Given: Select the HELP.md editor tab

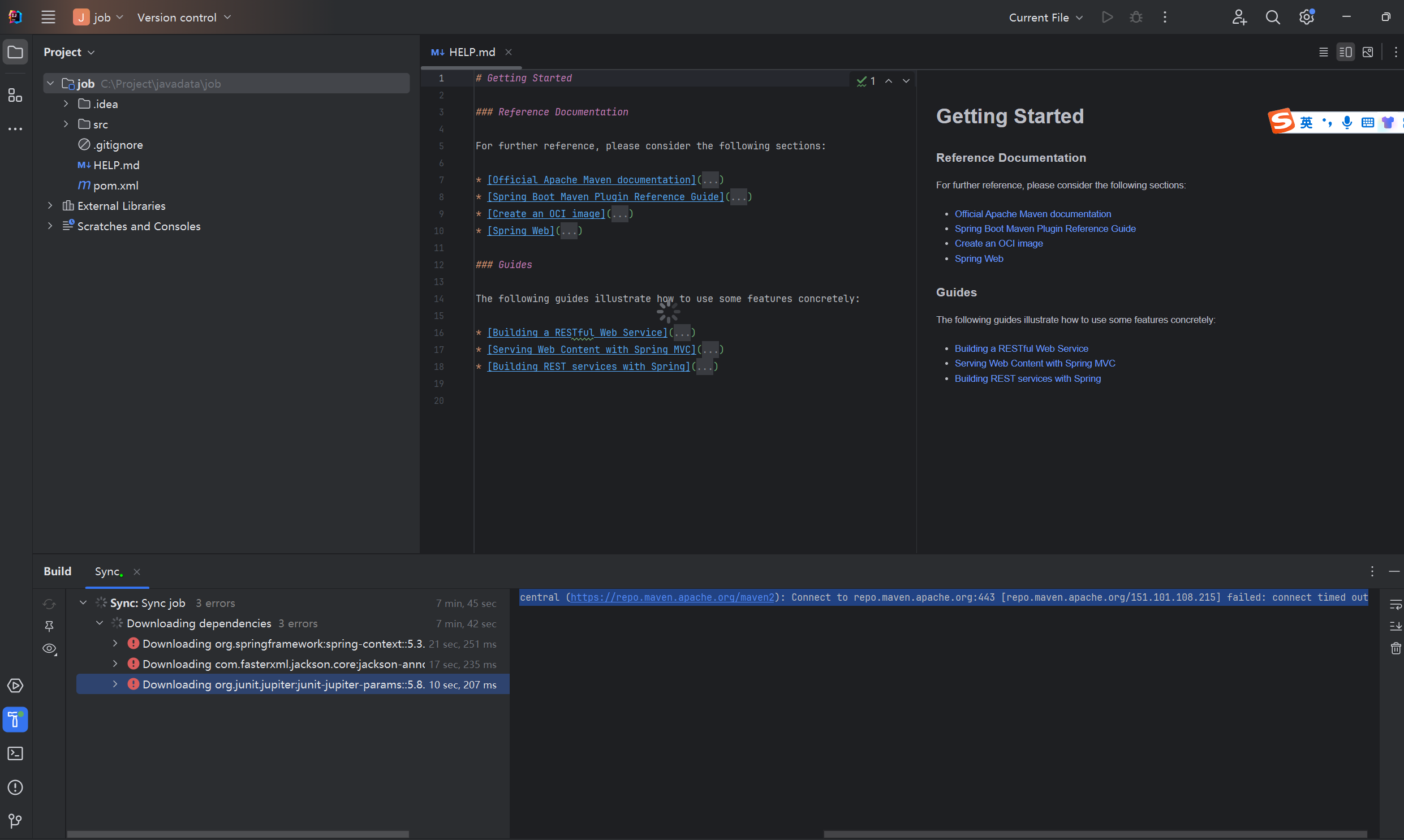Looking at the screenshot, I should [x=471, y=52].
